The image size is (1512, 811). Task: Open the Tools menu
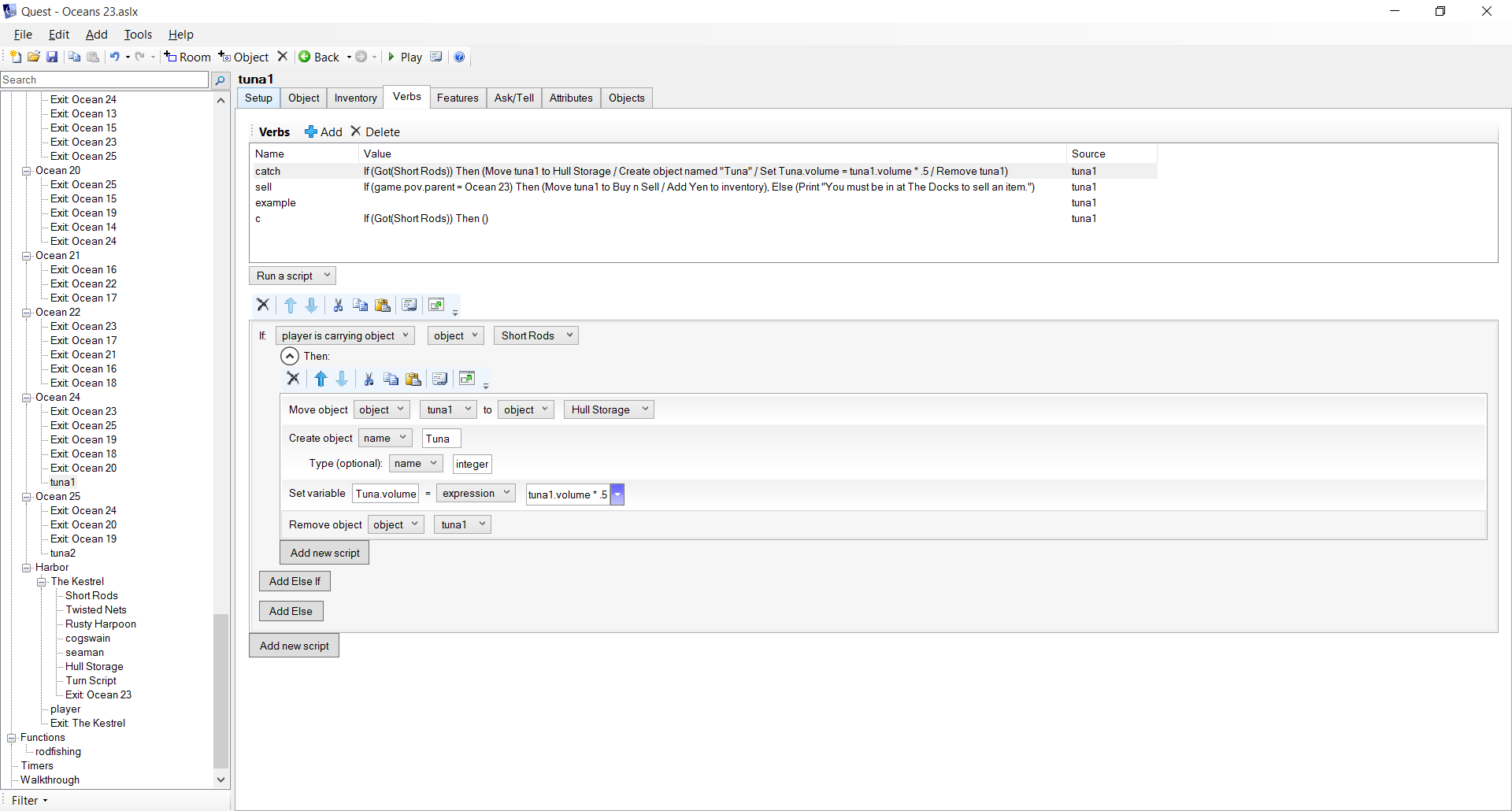[138, 35]
